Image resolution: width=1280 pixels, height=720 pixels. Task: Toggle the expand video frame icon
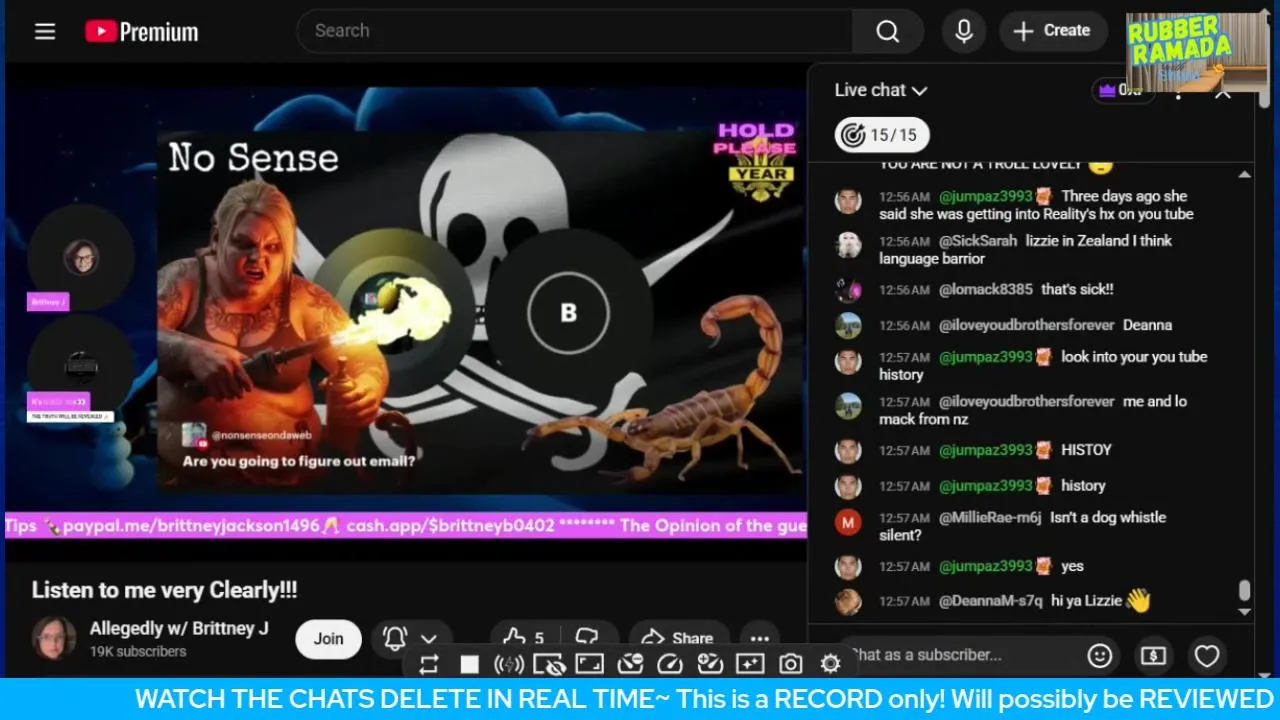589,664
